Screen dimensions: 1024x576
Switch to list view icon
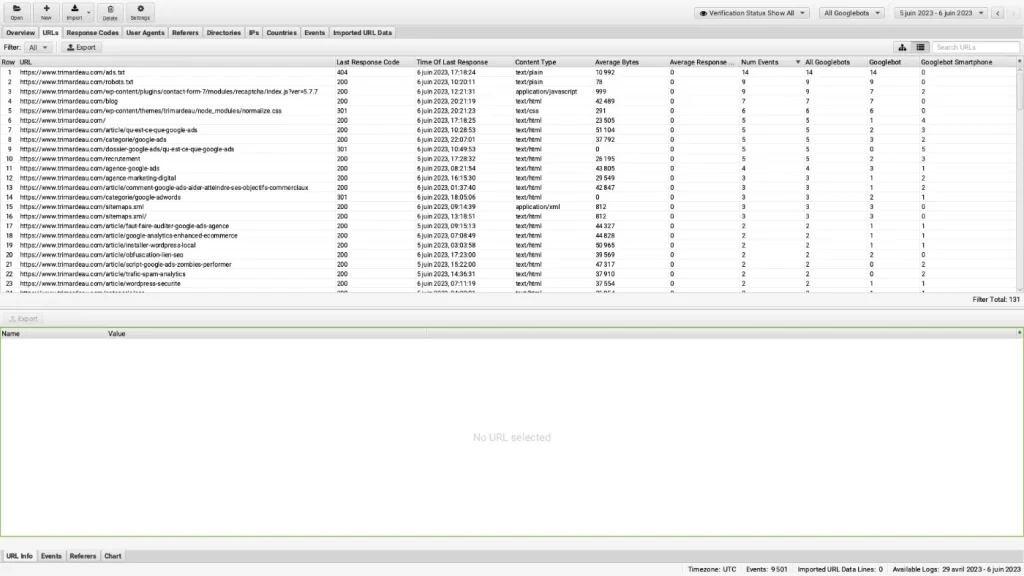[x=920, y=47]
